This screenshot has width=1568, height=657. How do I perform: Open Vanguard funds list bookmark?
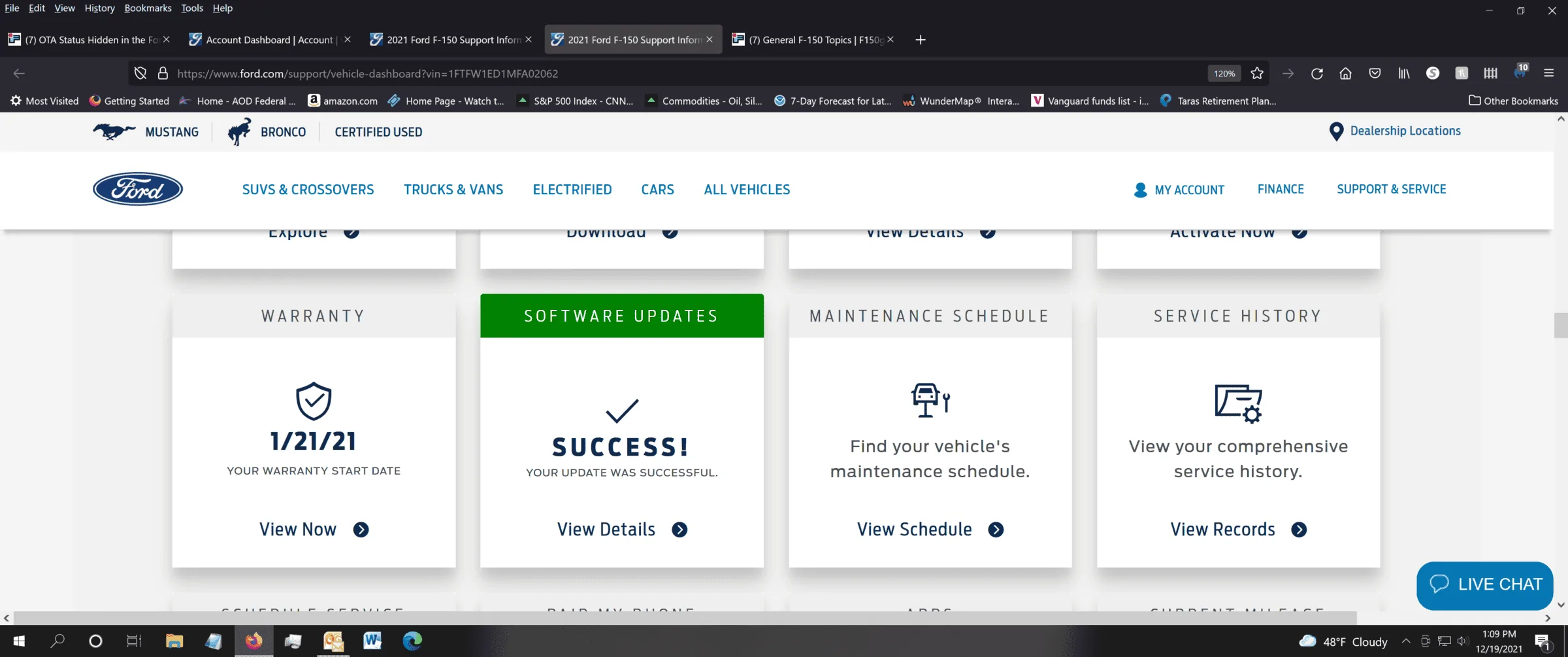pyautogui.click(x=1090, y=101)
